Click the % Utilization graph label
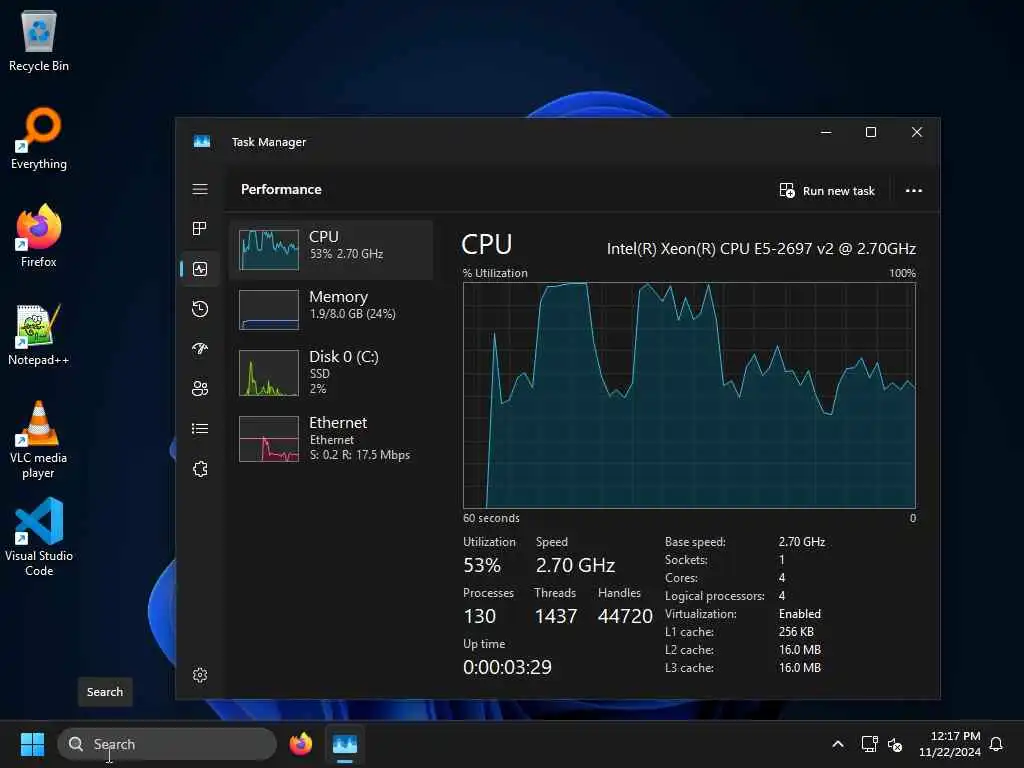Screen dimensions: 1024x768 coord(495,273)
